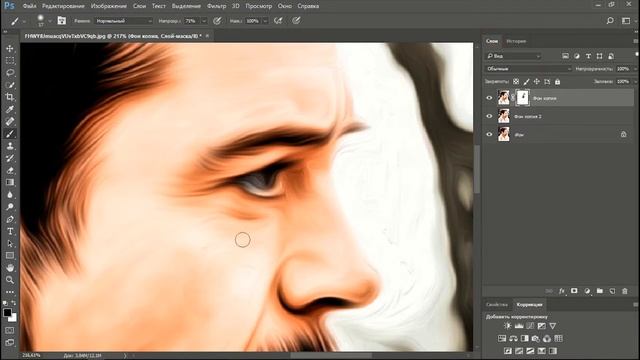Image resolution: width=640 pixels, height=360 pixels.
Task: Add Photo Filter adjustment
Action: tap(536, 338)
